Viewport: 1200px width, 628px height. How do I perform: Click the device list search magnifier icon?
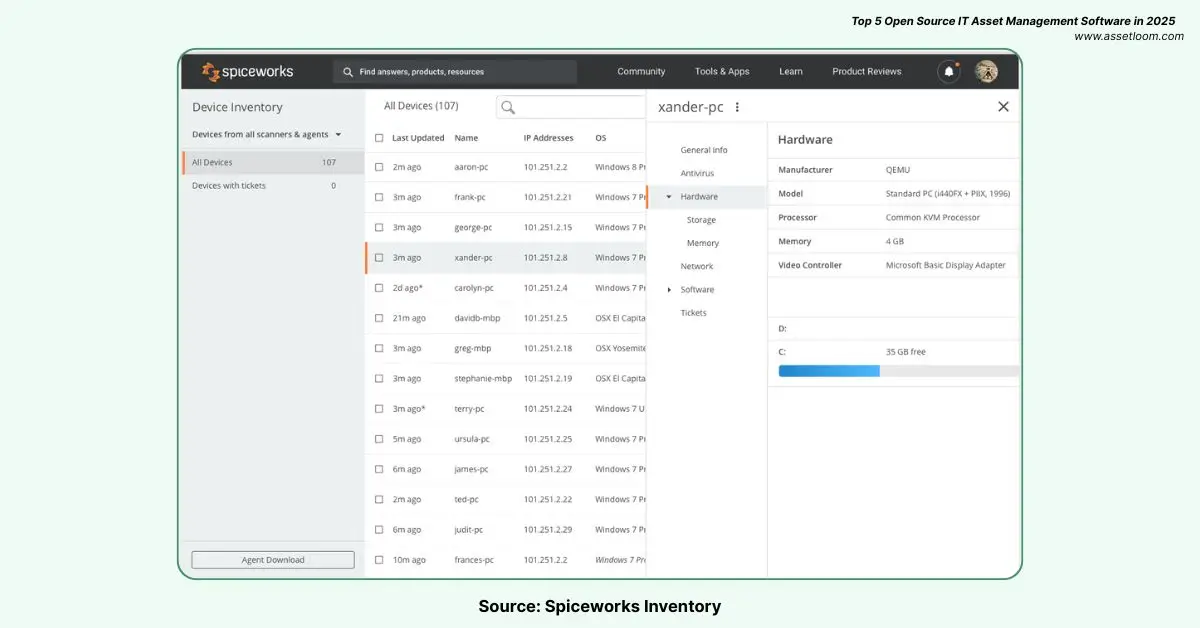point(509,107)
